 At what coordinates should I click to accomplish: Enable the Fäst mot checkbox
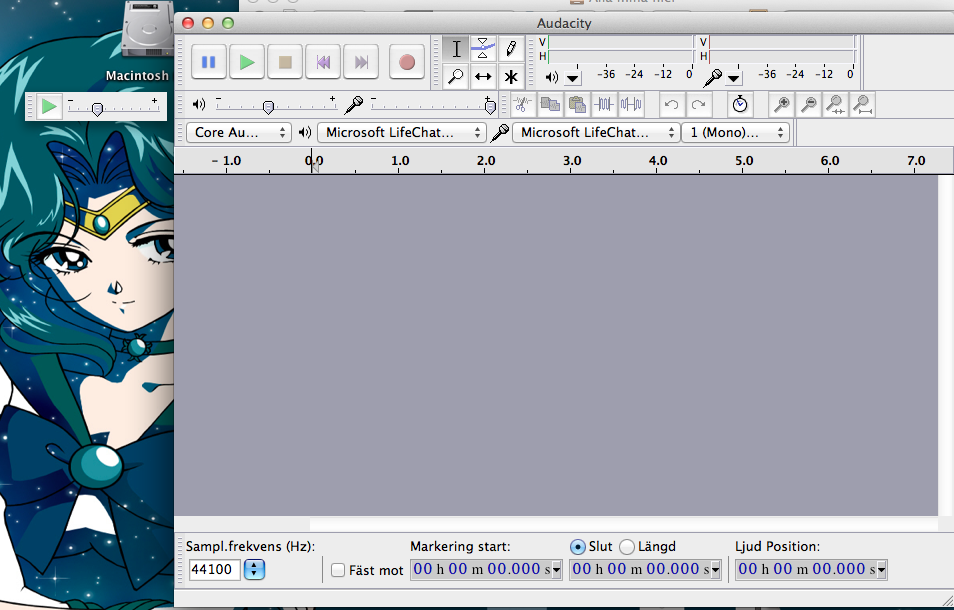click(x=338, y=570)
